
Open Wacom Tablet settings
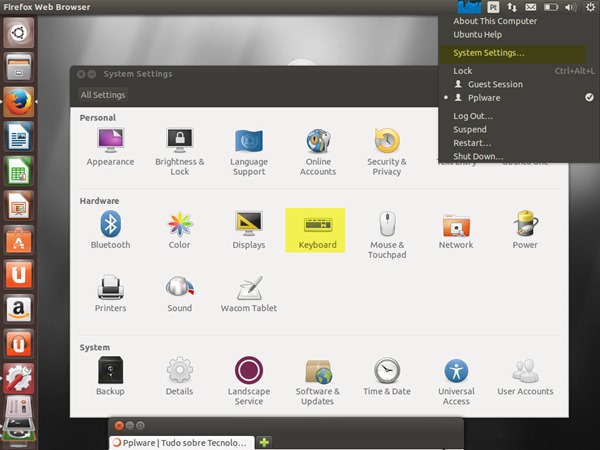pos(249,293)
